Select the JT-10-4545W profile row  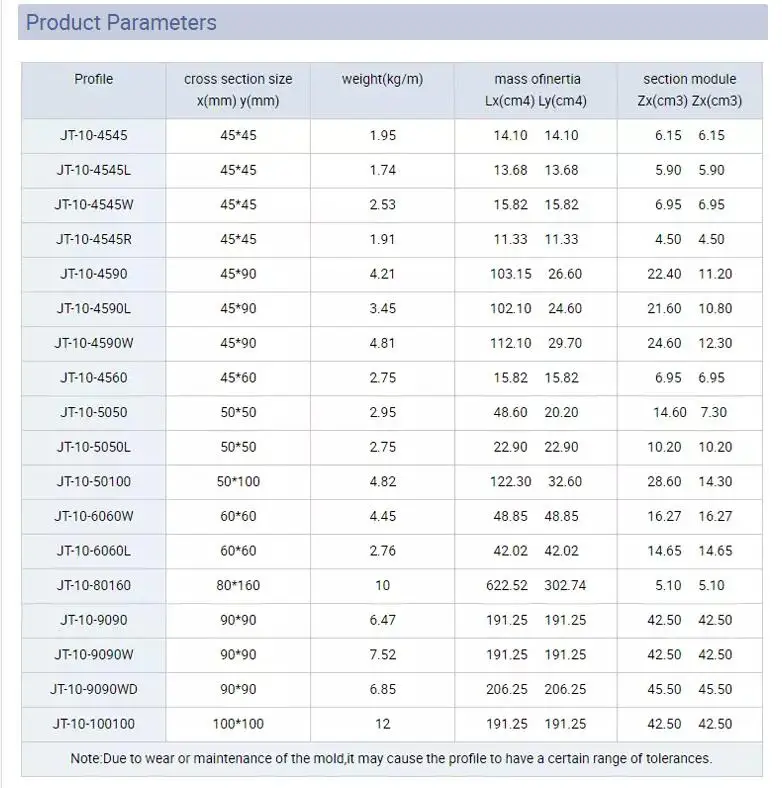pyautogui.click(x=392, y=205)
